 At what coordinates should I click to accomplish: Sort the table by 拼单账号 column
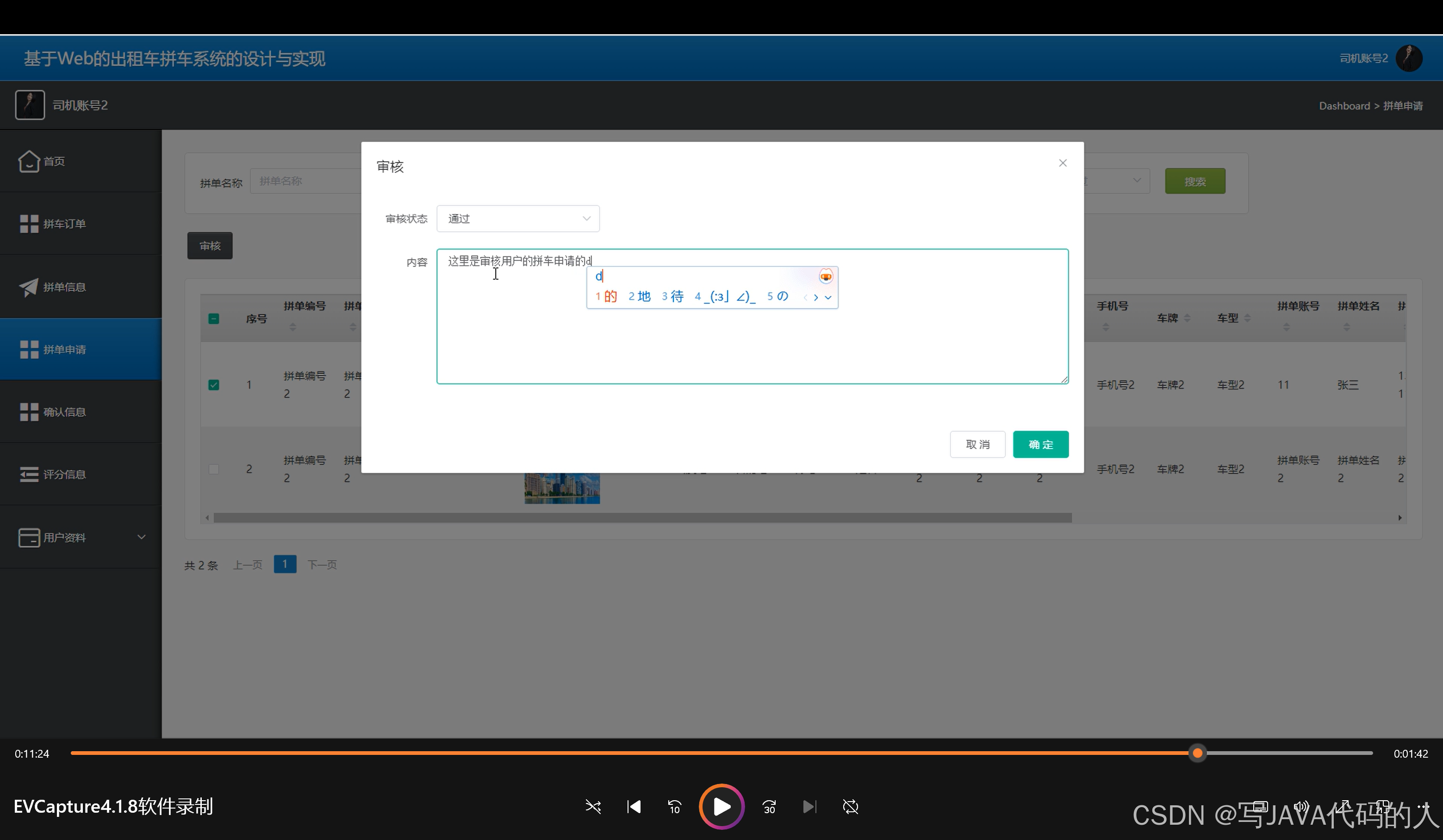coord(1286,327)
